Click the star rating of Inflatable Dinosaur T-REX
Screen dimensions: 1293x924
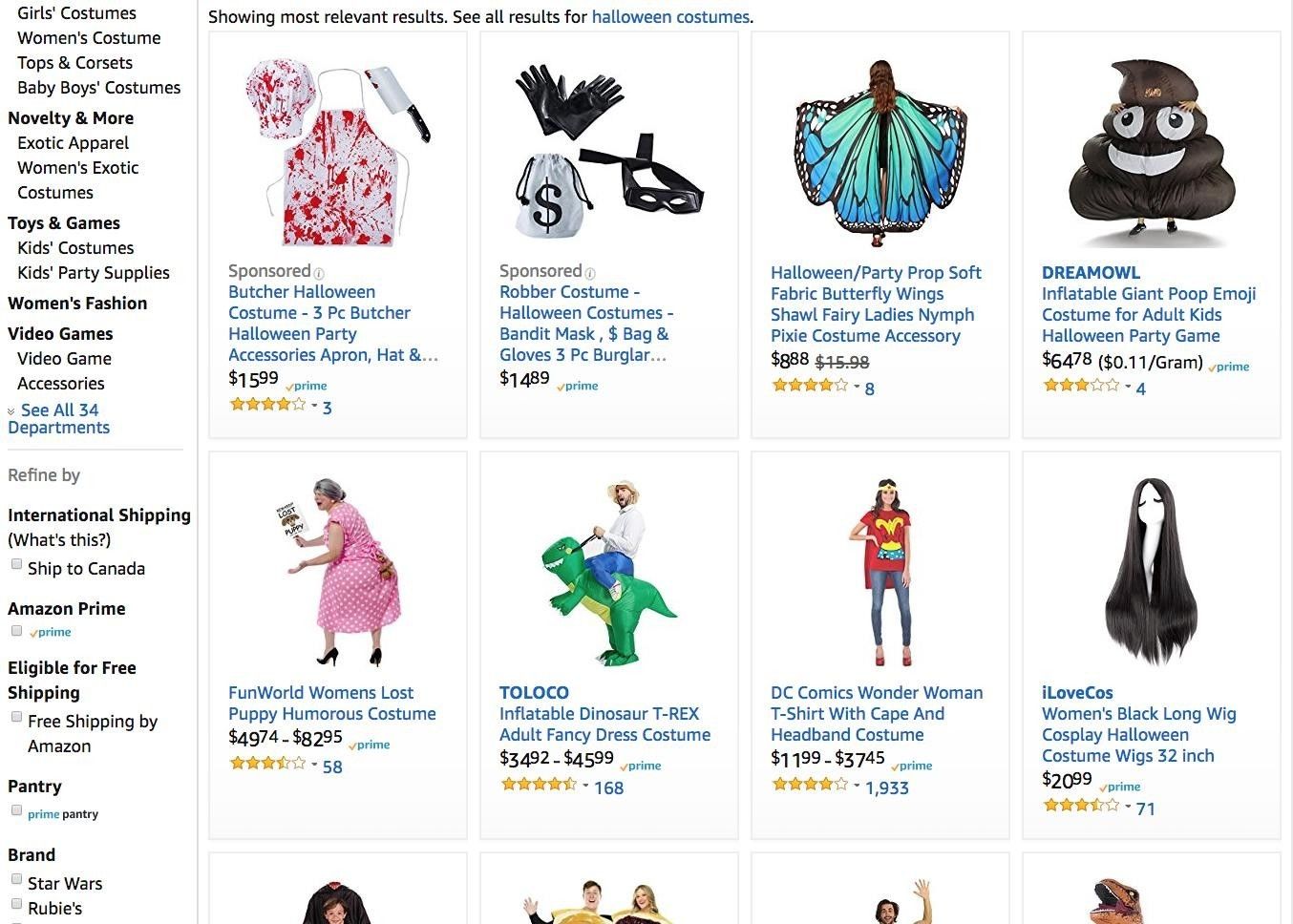pos(539,785)
